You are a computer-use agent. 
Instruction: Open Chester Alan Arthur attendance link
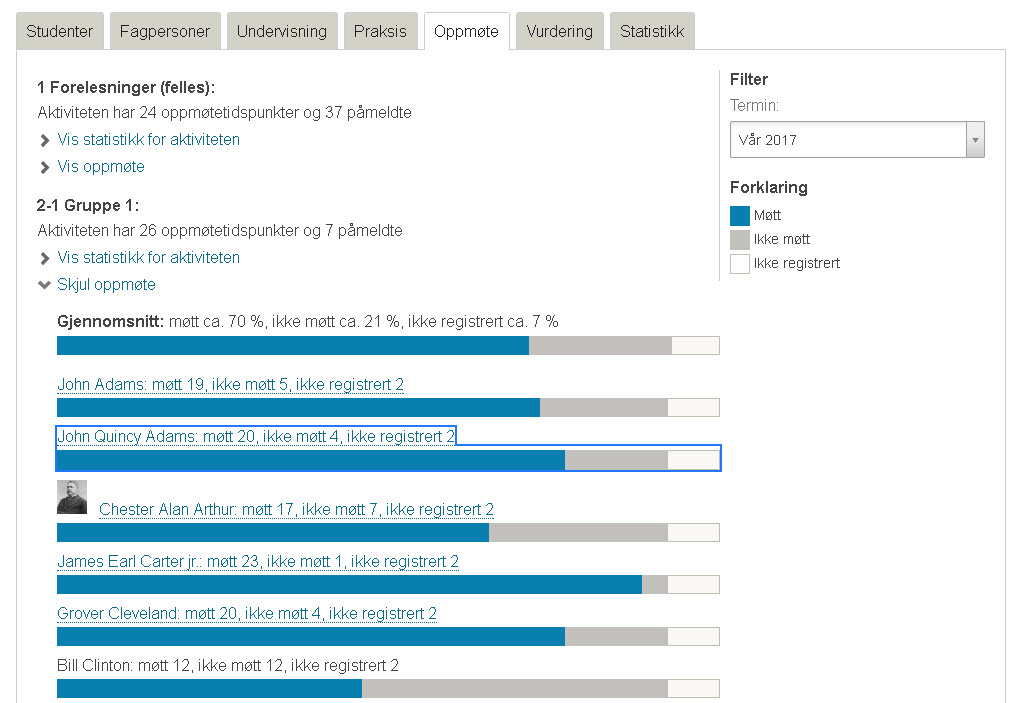pyautogui.click(x=296, y=510)
